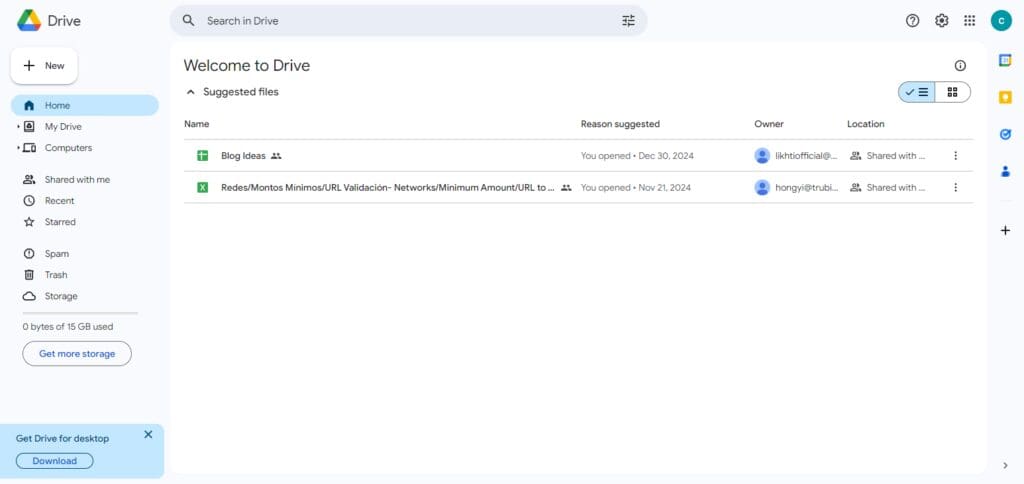Click Get more storage

click(77, 353)
